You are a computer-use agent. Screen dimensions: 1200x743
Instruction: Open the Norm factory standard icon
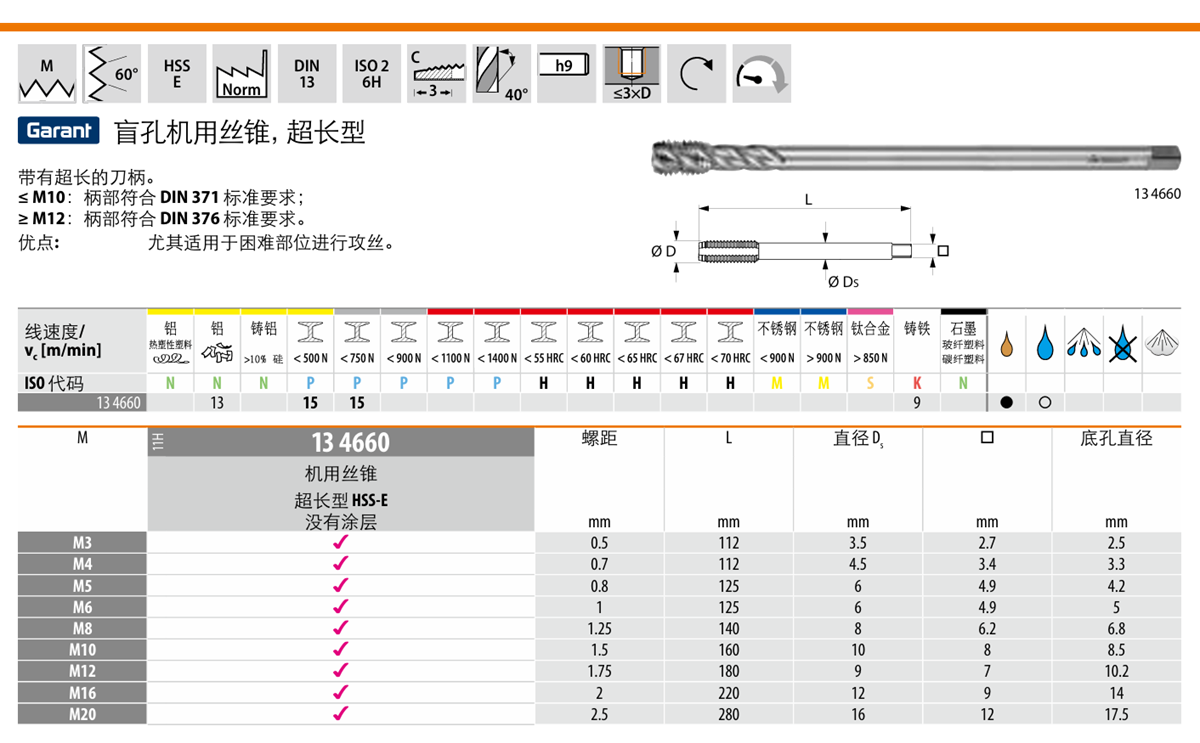242,73
